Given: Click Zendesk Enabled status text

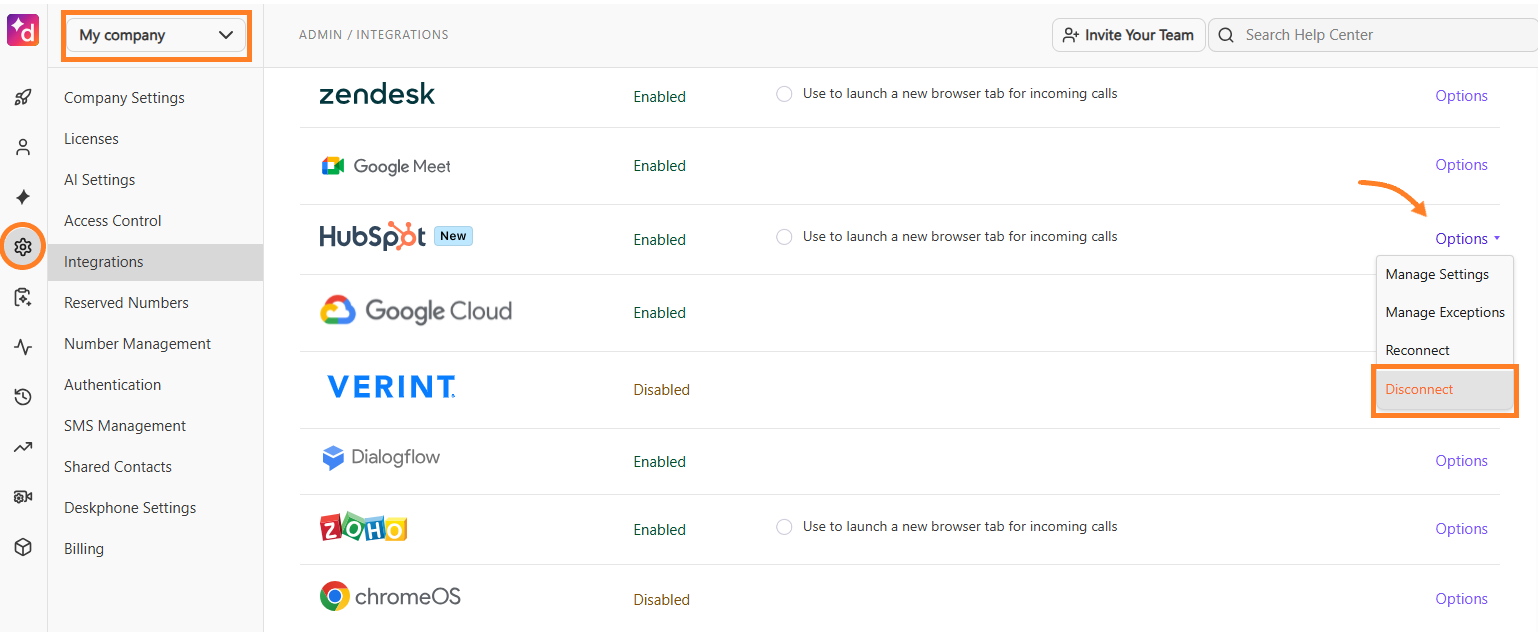Looking at the screenshot, I should click(x=659, y=97).
